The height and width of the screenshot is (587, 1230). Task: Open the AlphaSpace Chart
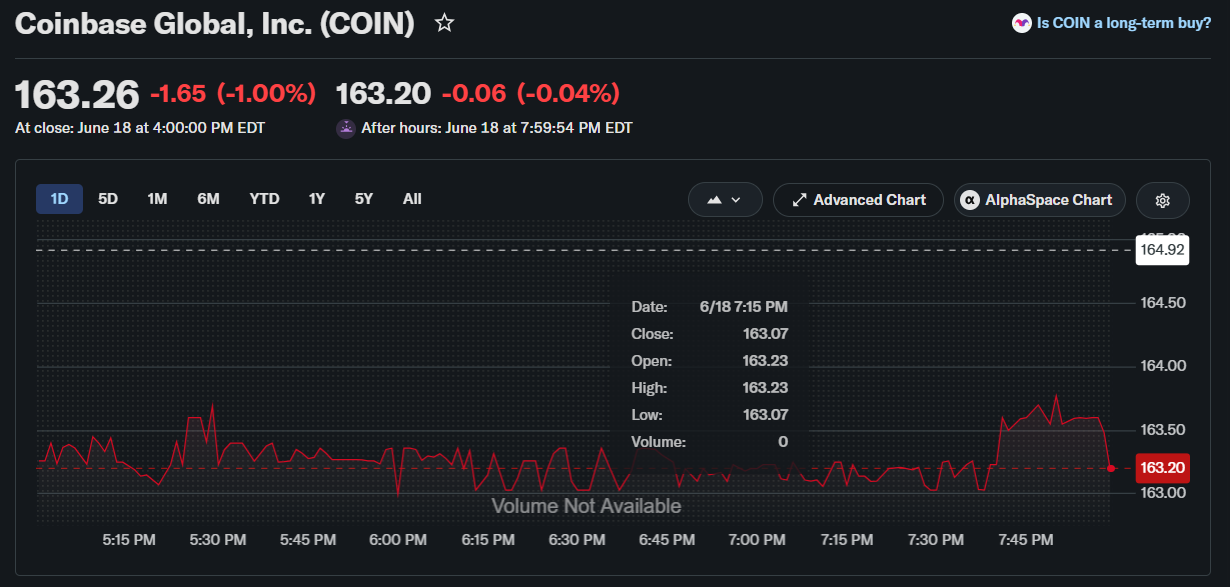point(1040,200)
